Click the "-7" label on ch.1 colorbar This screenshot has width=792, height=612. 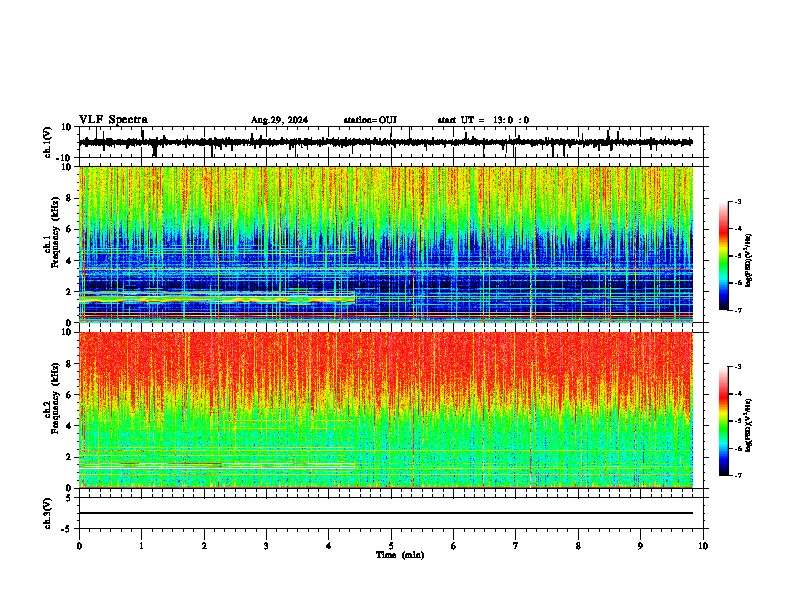tap(737, 310)
